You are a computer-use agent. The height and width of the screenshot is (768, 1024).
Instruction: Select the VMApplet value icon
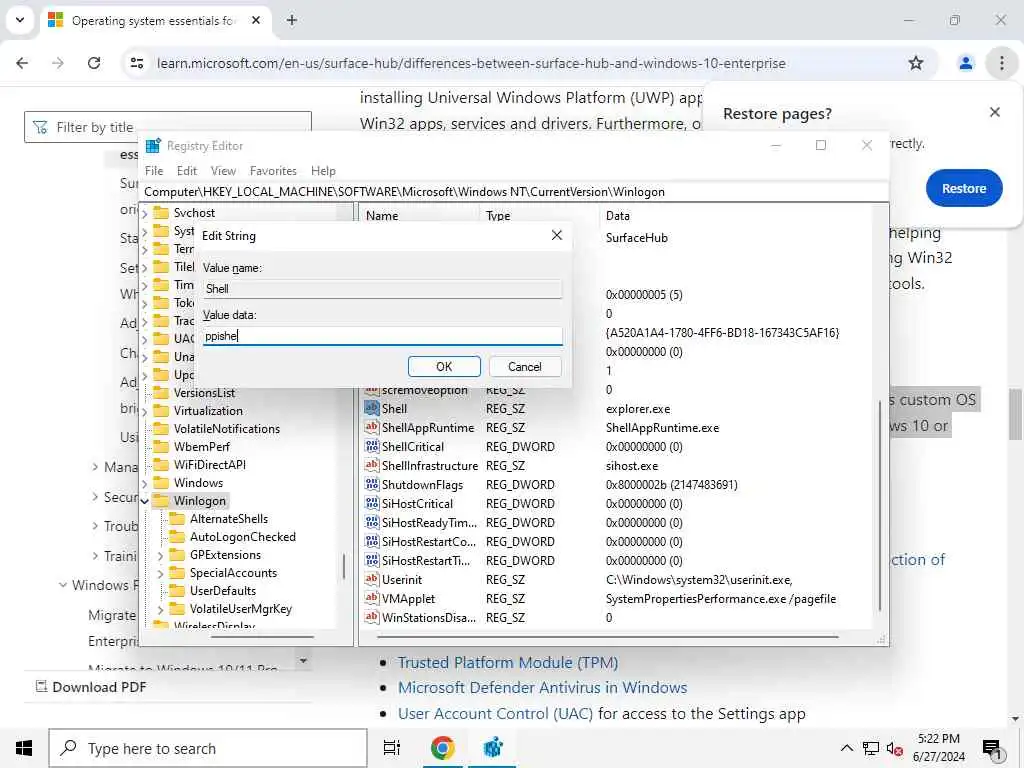[372, 598]
